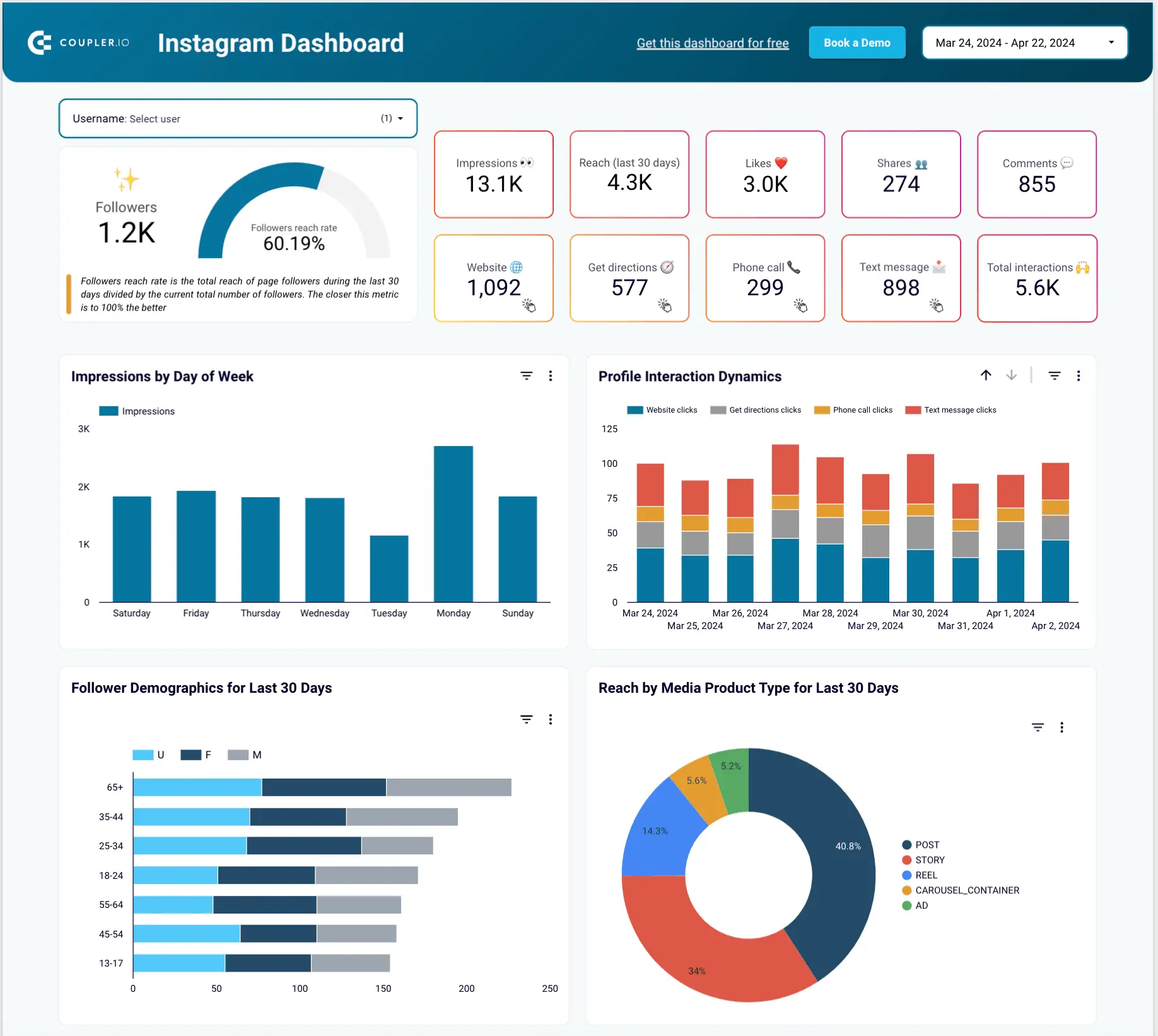Click the Mar 27, 2024 stacked bar
Viewport: 1158px width, 1036px height.
(785, 523)
